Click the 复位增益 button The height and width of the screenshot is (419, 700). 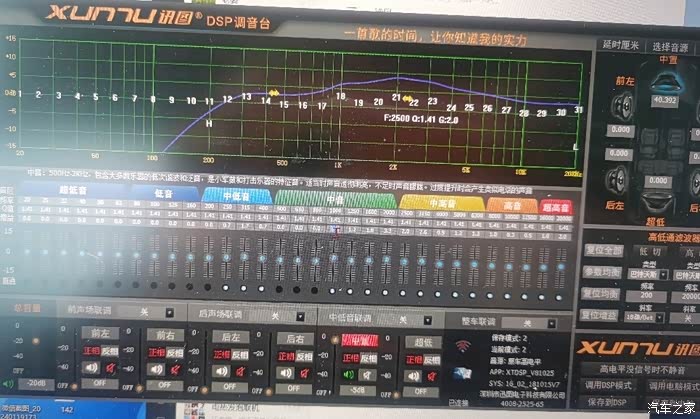(598, 315)
